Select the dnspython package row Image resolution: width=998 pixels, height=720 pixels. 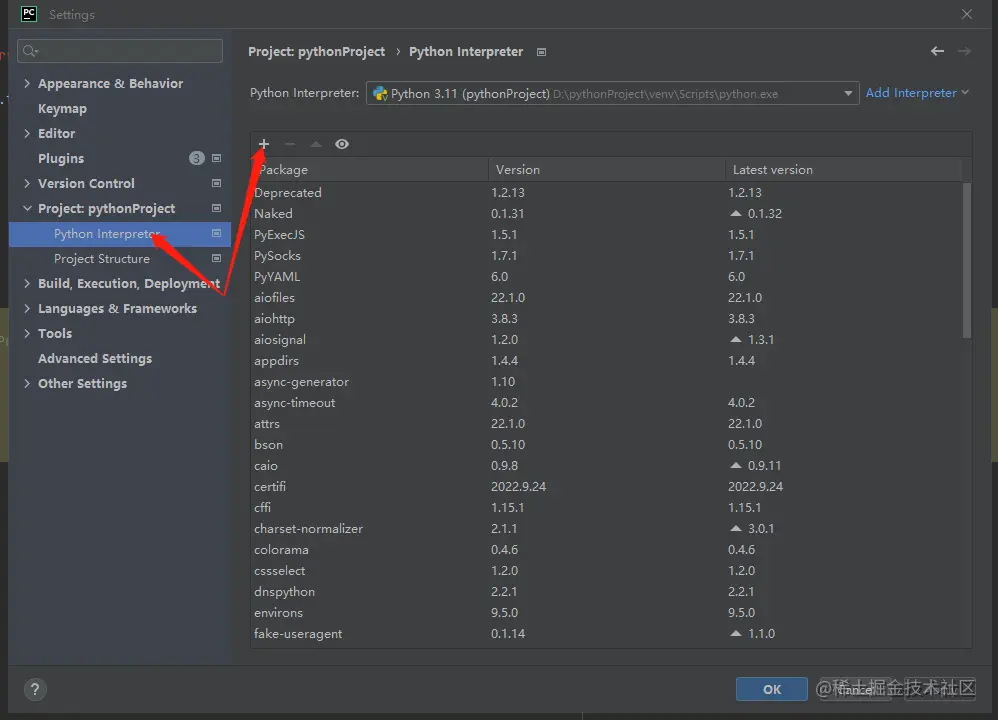607,591
